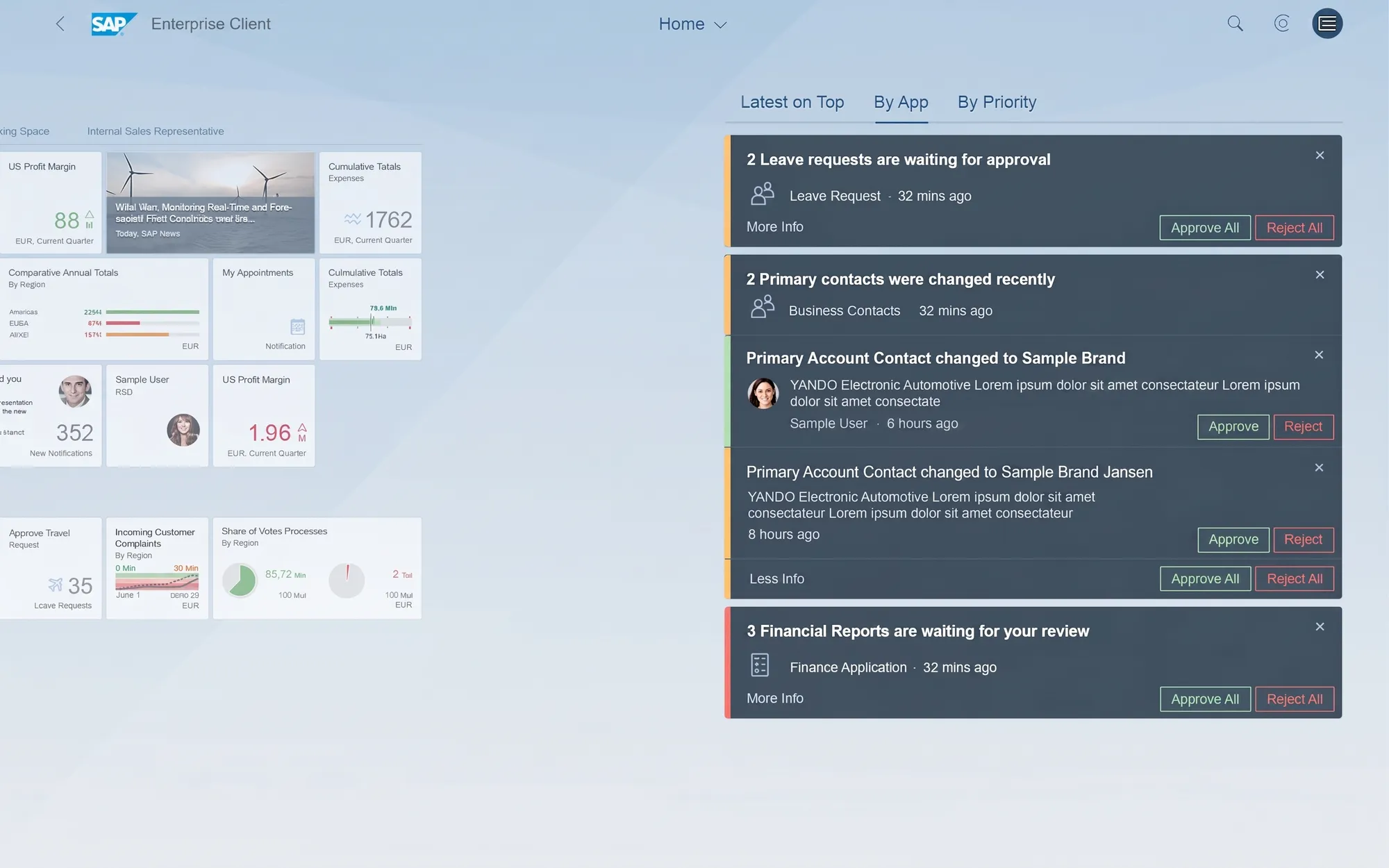Click the Cumulative Totals bullet chart bar

pyautogui.click(x=370, y=322)
